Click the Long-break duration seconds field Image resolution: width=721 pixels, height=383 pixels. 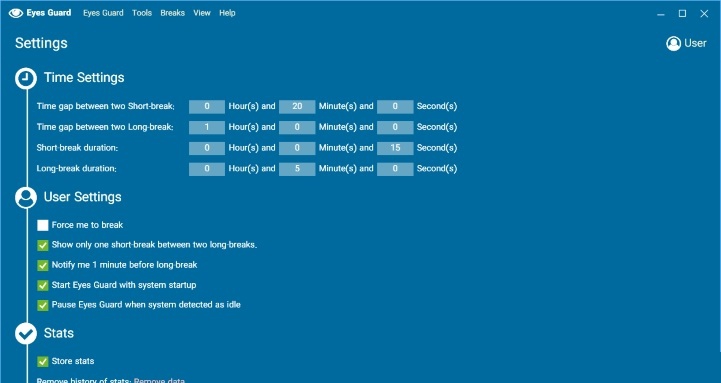click(395, 169)
